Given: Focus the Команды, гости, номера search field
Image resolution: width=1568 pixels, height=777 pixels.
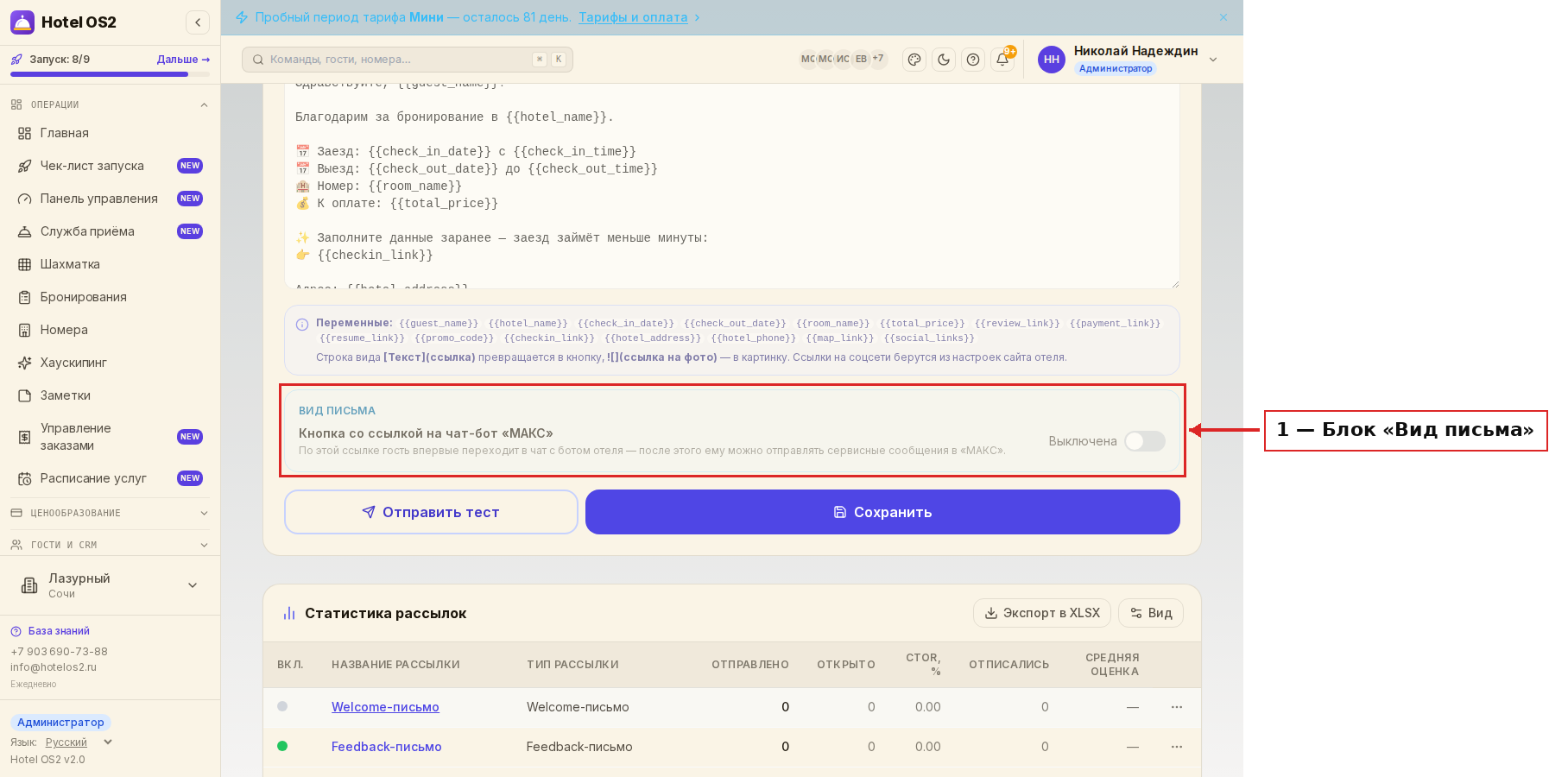Looking at the screenshot, I should 408,60.
